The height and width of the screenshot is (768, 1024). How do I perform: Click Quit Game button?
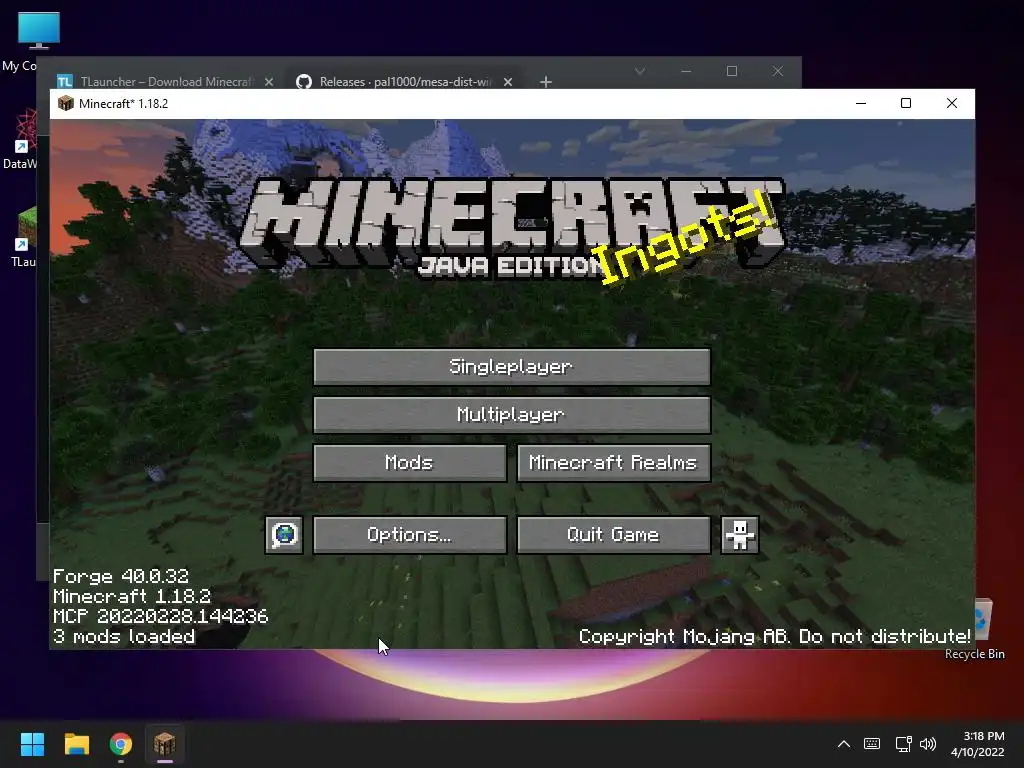click(x=613, y=535)
